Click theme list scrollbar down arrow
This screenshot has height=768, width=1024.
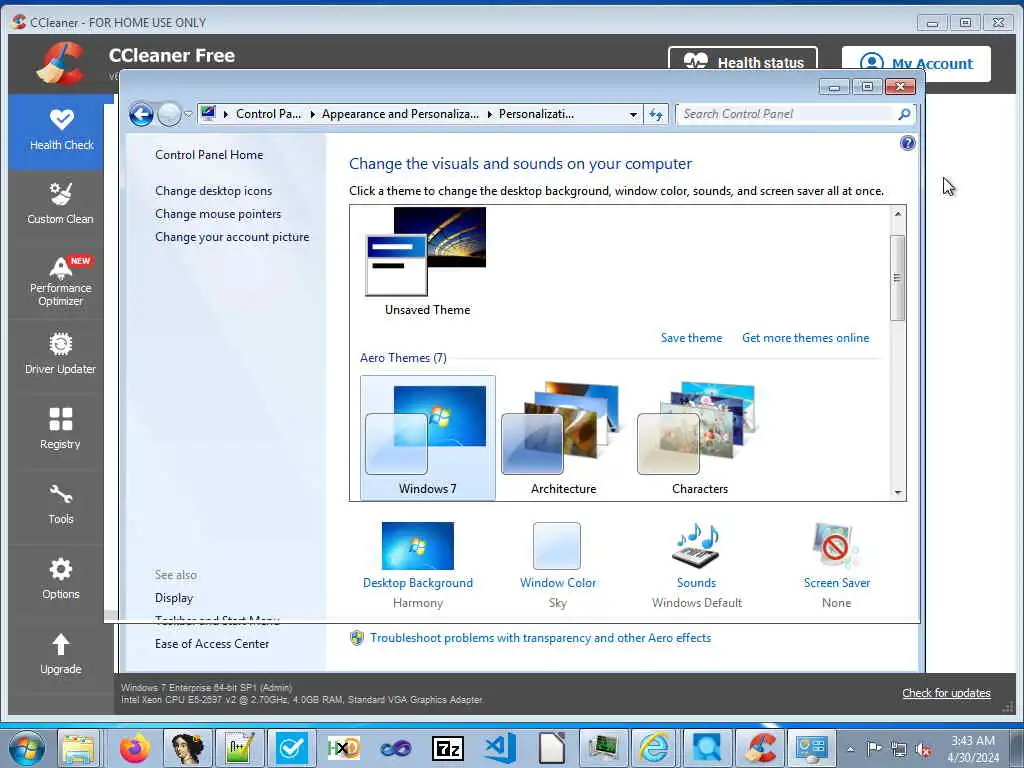coord(898,493)
